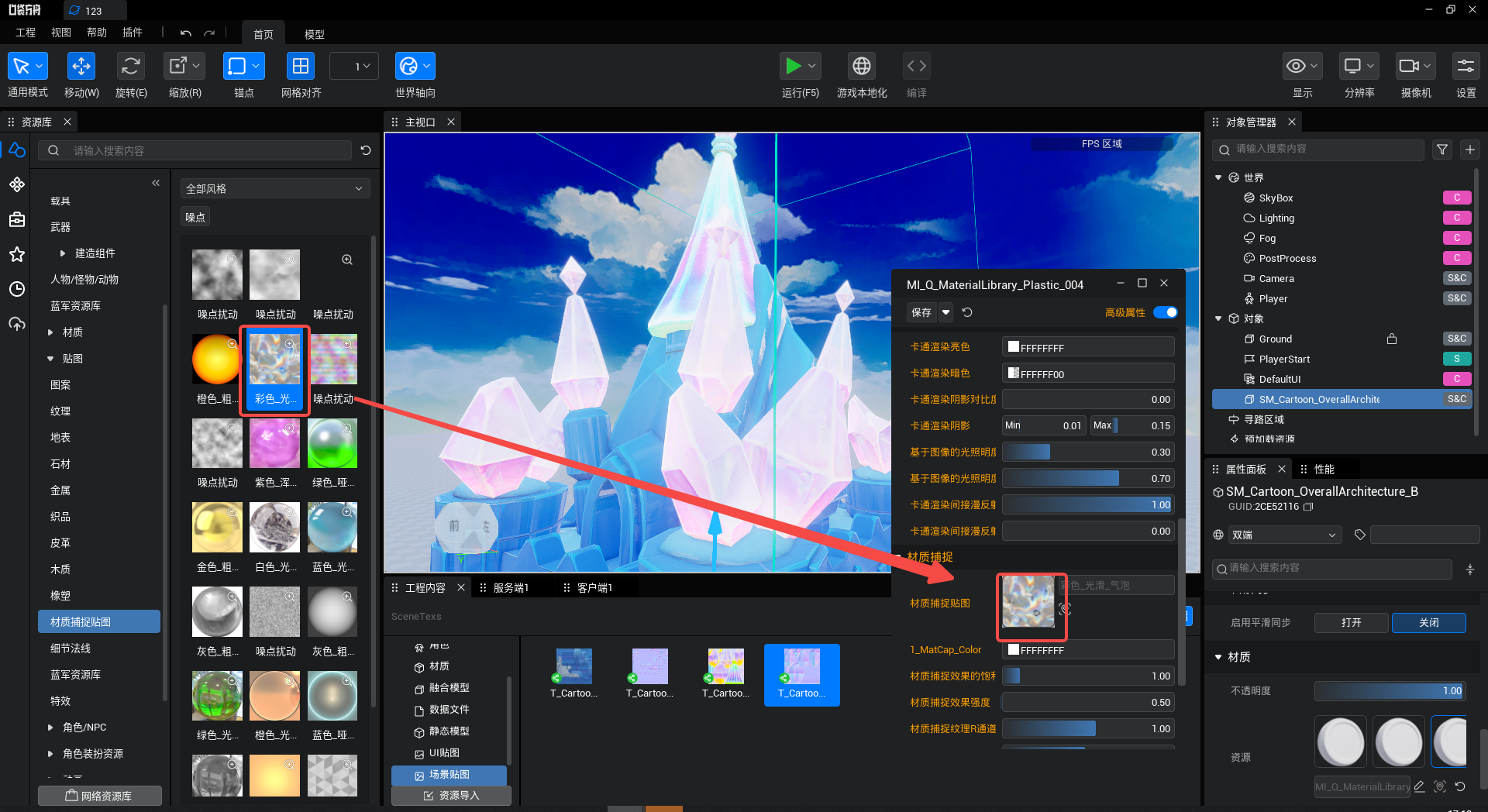Image resolution: width=1488 pixels, height=812 pixels.
Task: Switch to the 模型 ribbon tab
Action: coord(315,34)
